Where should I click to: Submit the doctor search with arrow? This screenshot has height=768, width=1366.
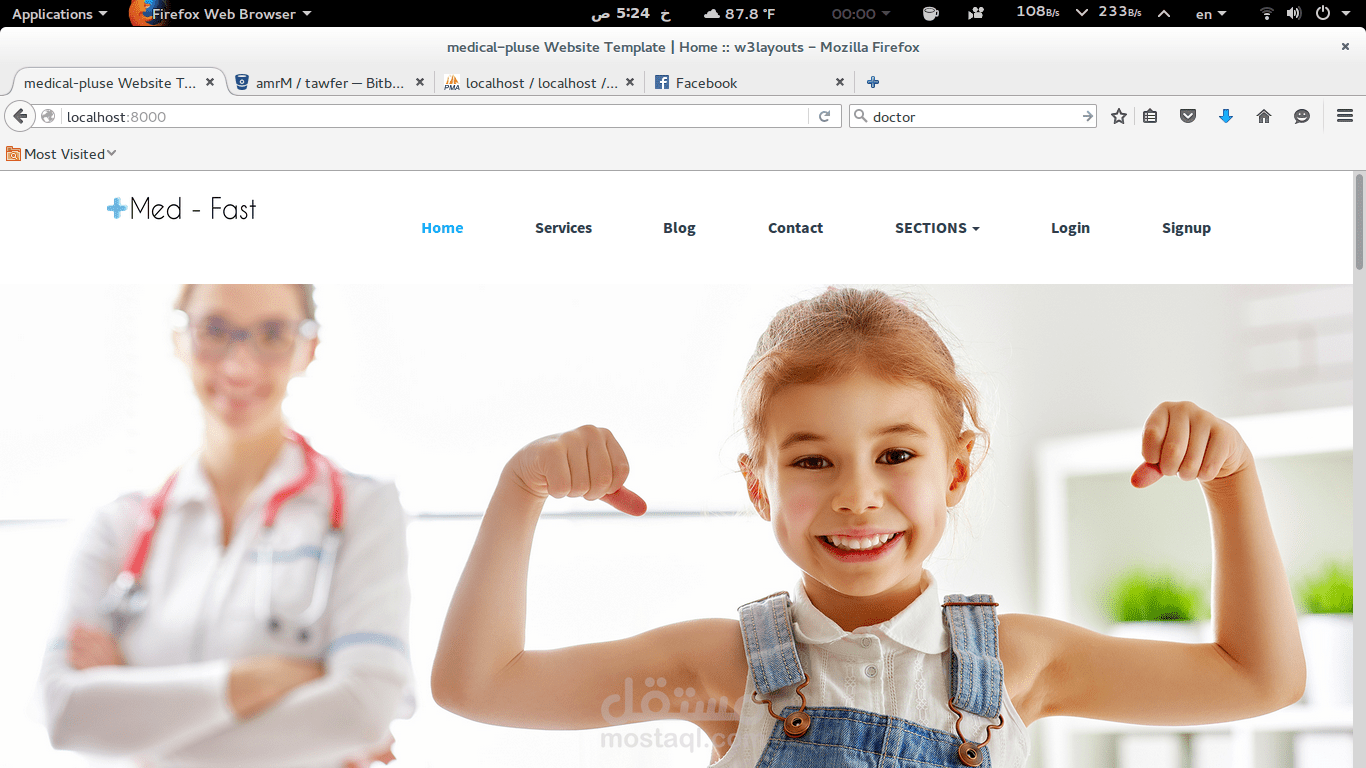pyautogui.click(x=1087, y=117)
